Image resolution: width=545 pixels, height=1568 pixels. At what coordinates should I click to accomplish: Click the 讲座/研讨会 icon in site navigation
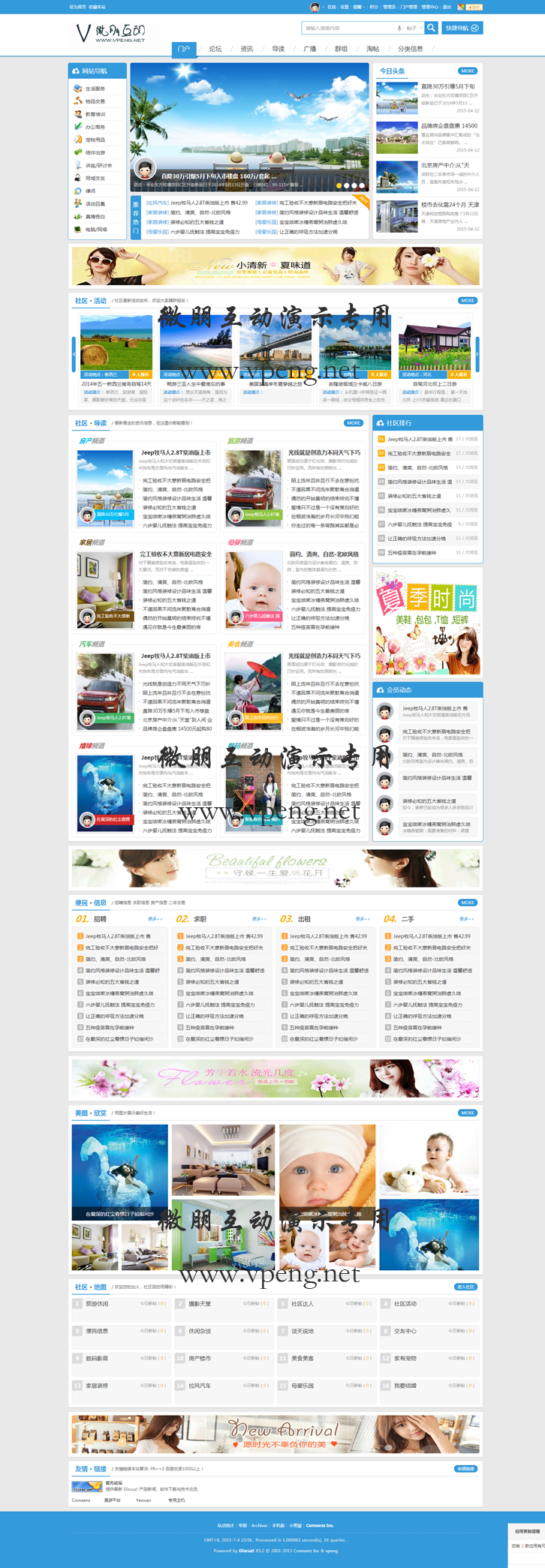point(78,165)
